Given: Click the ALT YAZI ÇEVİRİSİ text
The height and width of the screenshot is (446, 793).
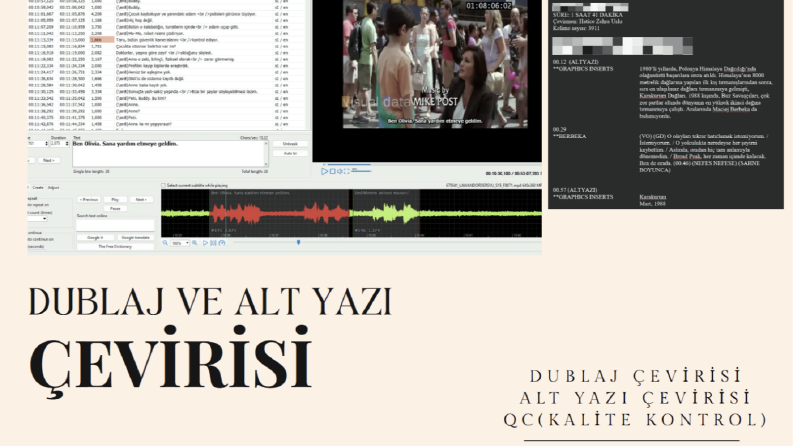Looking at the screenshot, I should (x=635, y=398).
